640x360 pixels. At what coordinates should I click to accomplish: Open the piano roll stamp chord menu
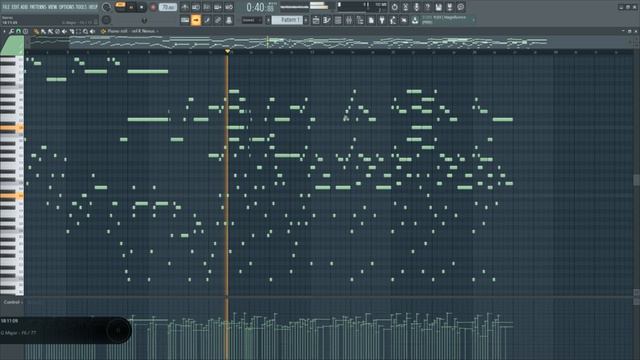(x=25, y=31)
